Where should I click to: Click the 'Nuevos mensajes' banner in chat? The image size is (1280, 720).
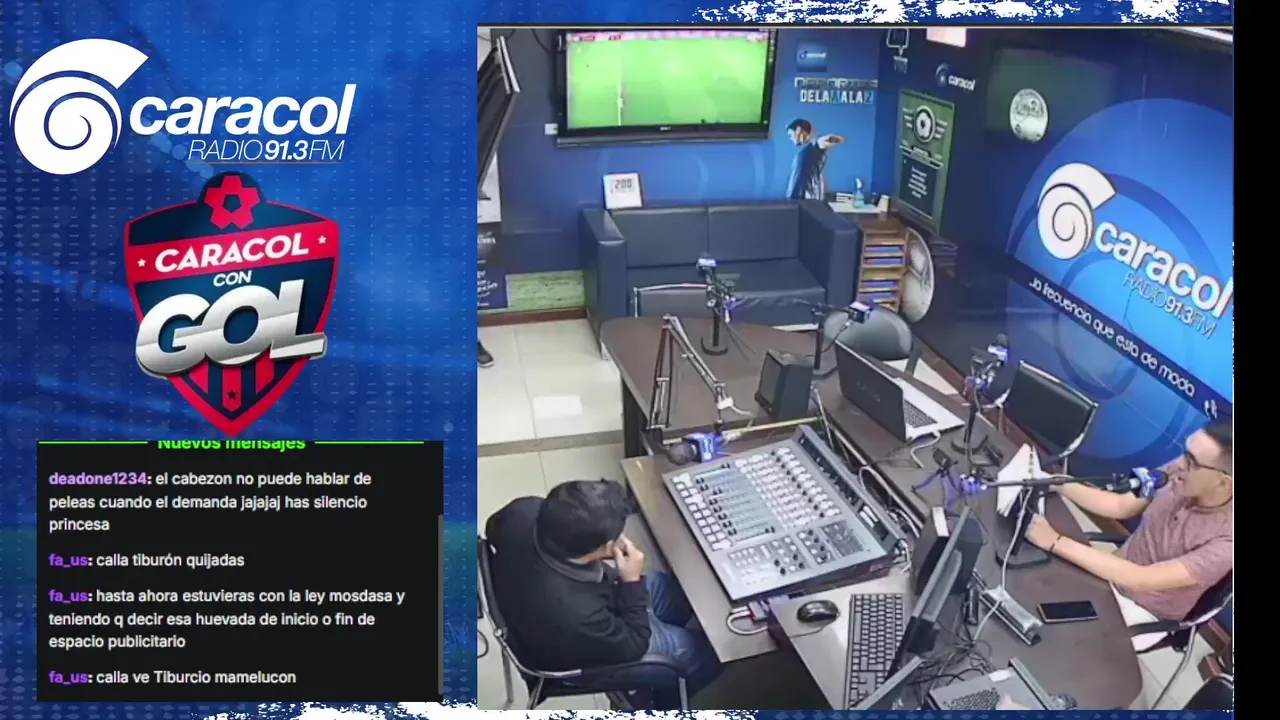pyautogui.click(x=231, y=443)
